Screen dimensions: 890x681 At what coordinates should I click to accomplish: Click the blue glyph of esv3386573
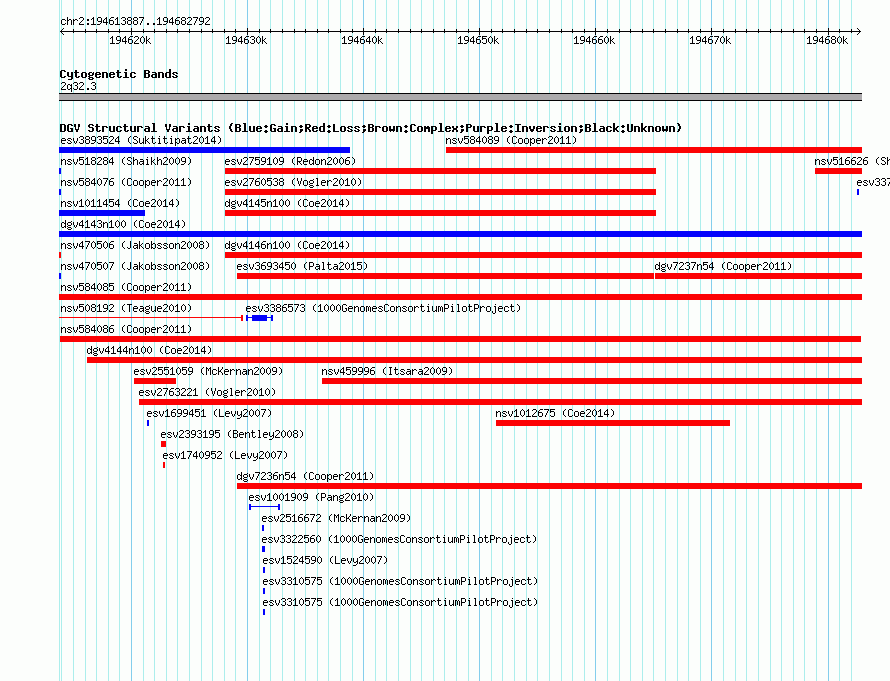(259, 318)
